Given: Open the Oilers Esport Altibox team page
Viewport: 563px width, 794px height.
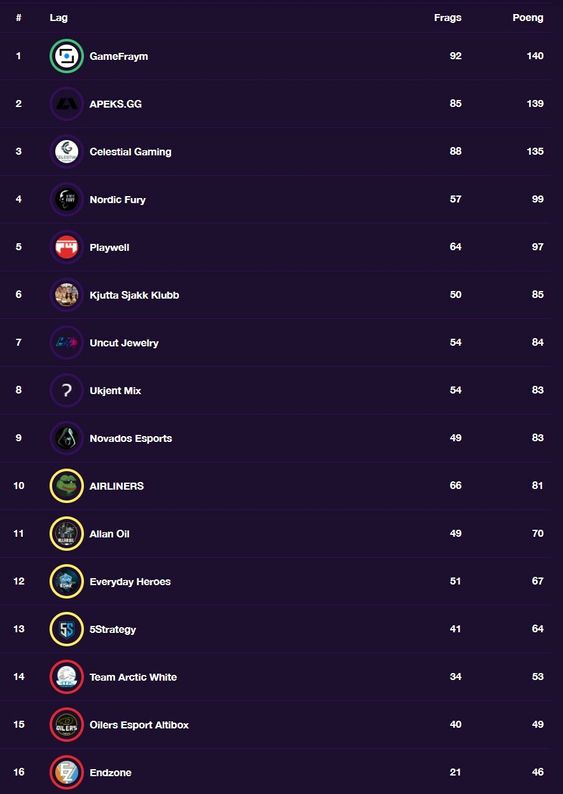Looking at the screenshot, I should [139, 725].
